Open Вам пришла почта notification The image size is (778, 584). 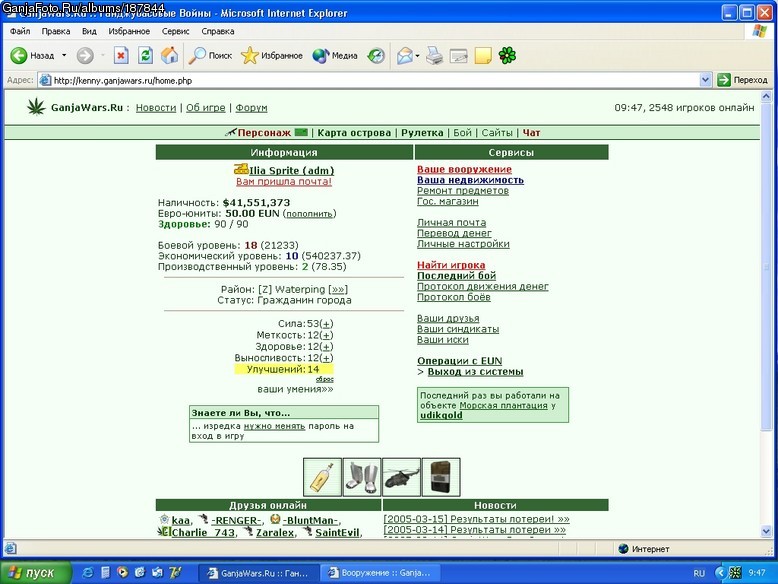click(283, 182)
